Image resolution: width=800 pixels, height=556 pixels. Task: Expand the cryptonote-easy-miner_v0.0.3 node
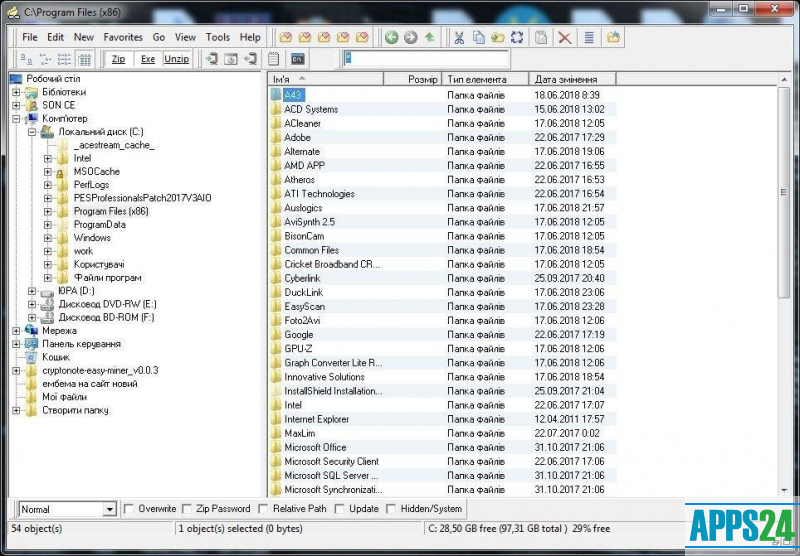(16, 371)
